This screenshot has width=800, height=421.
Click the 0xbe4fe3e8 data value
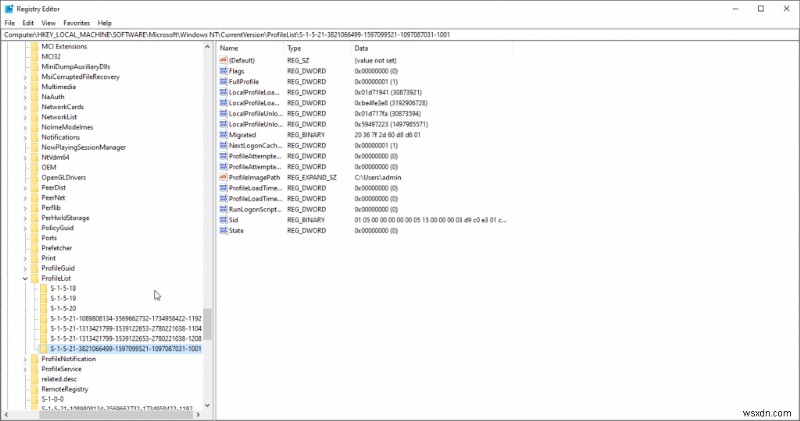391,103
